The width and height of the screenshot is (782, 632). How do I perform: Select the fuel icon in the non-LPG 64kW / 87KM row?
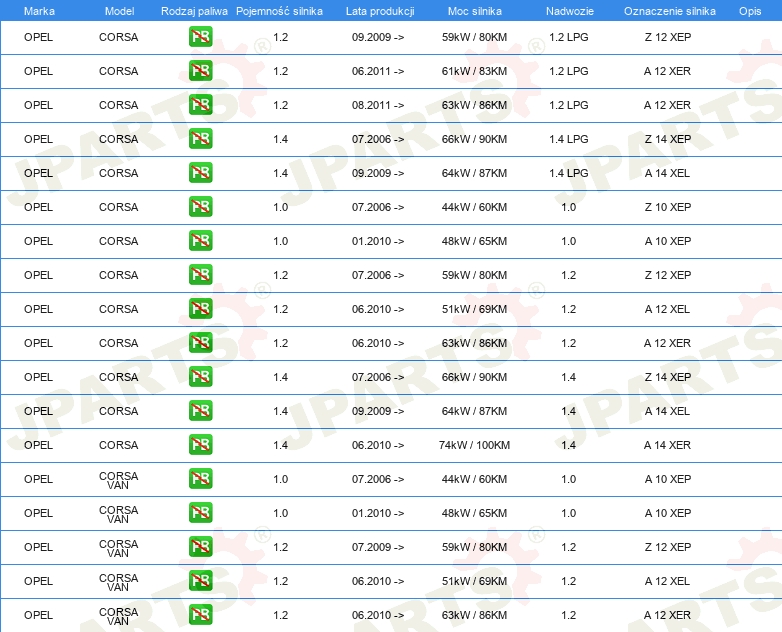[200, 411]
